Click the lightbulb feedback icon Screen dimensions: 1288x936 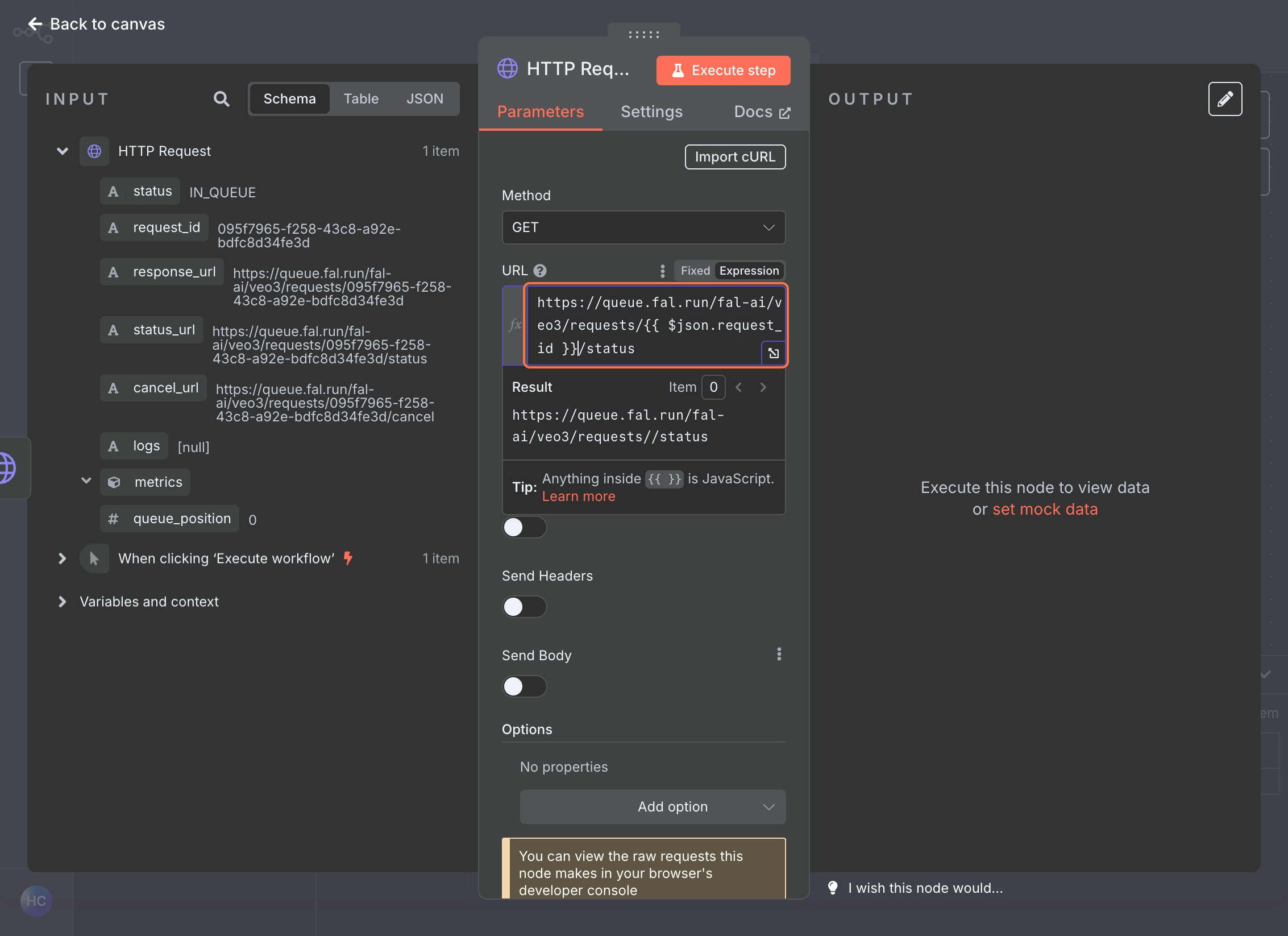[833, 888]
